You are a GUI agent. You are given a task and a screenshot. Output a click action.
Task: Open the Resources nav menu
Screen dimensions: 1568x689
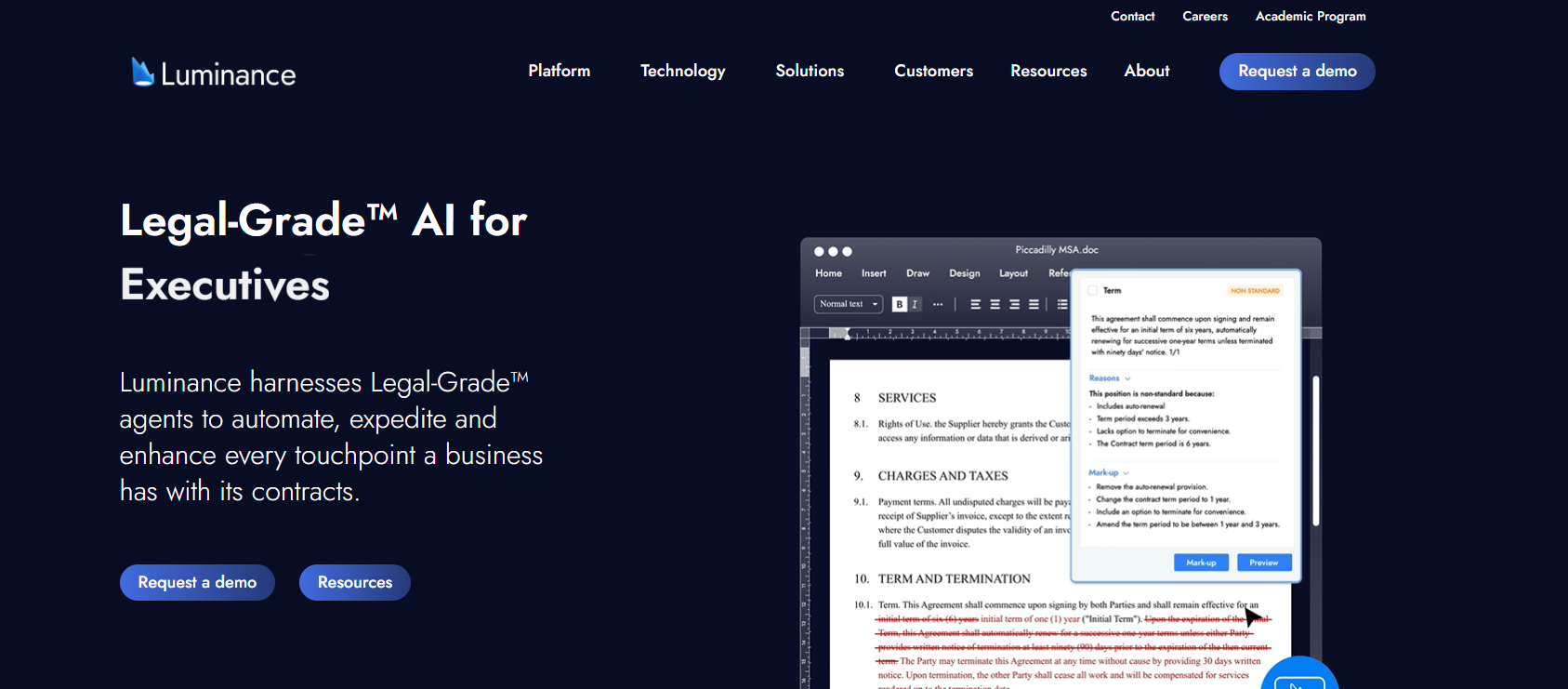1048,71
